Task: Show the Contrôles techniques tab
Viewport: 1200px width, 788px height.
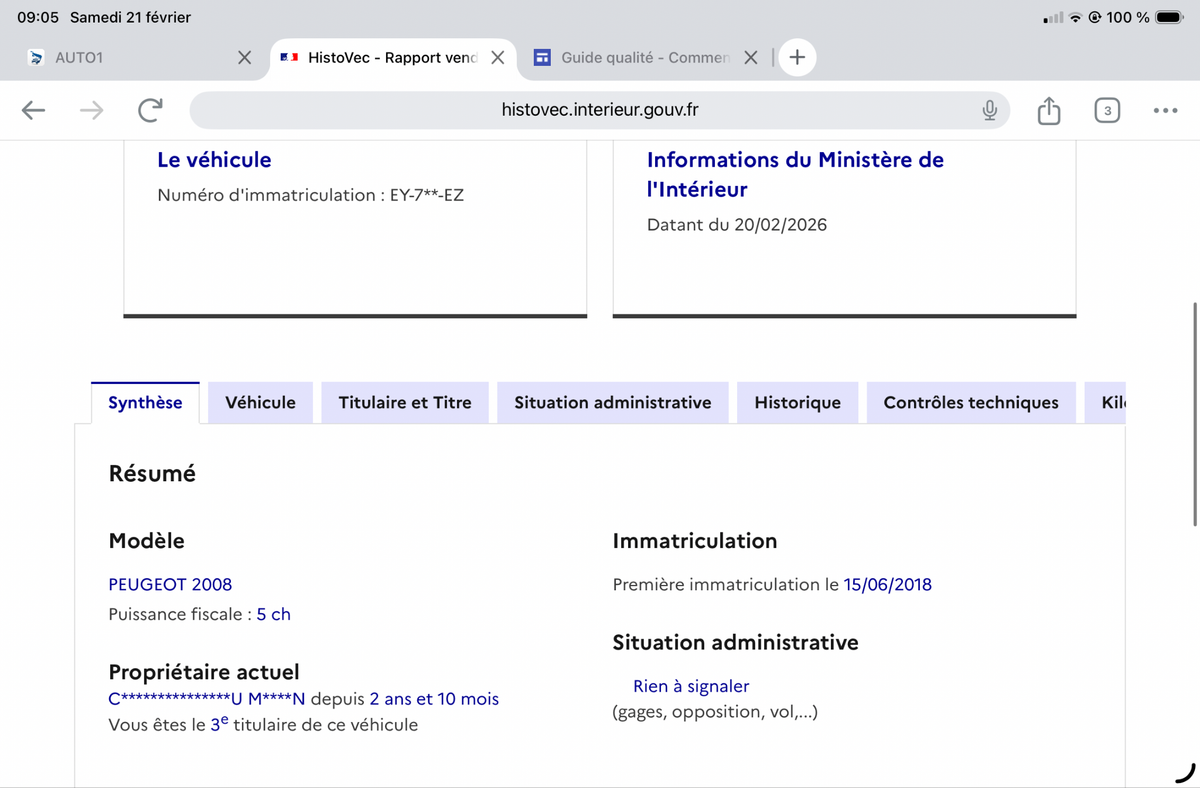Action: (x=970, y=403)
